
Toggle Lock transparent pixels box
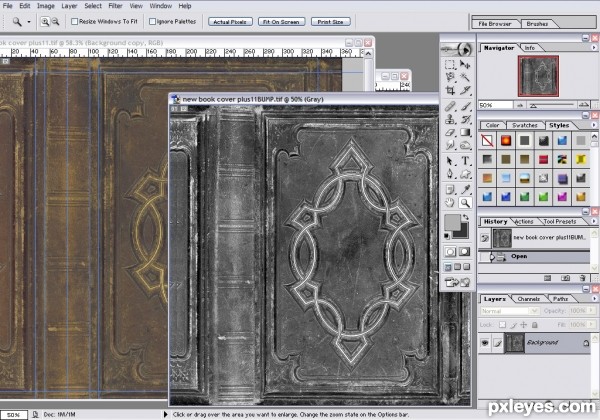click(x=502, y=325)
